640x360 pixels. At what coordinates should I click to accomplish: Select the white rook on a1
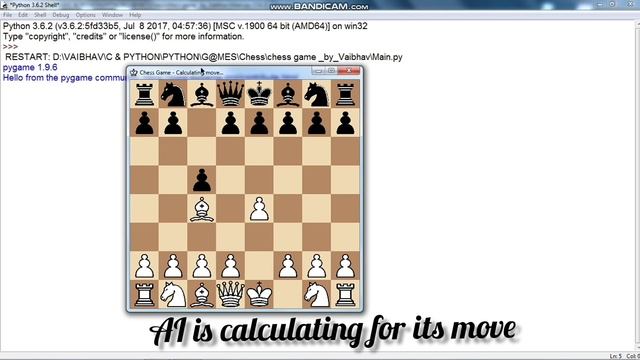pyautogui.click(x=144, y=295)
